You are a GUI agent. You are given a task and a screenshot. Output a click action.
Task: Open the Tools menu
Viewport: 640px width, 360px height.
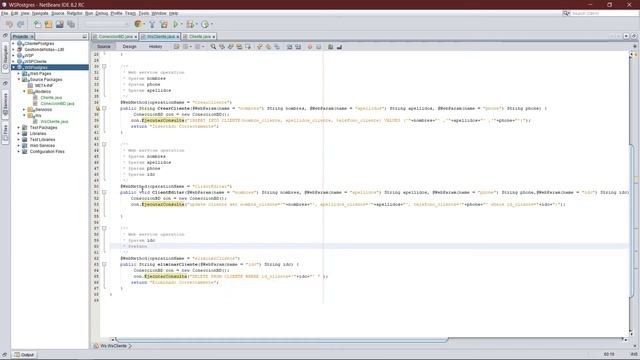[144, 13]
